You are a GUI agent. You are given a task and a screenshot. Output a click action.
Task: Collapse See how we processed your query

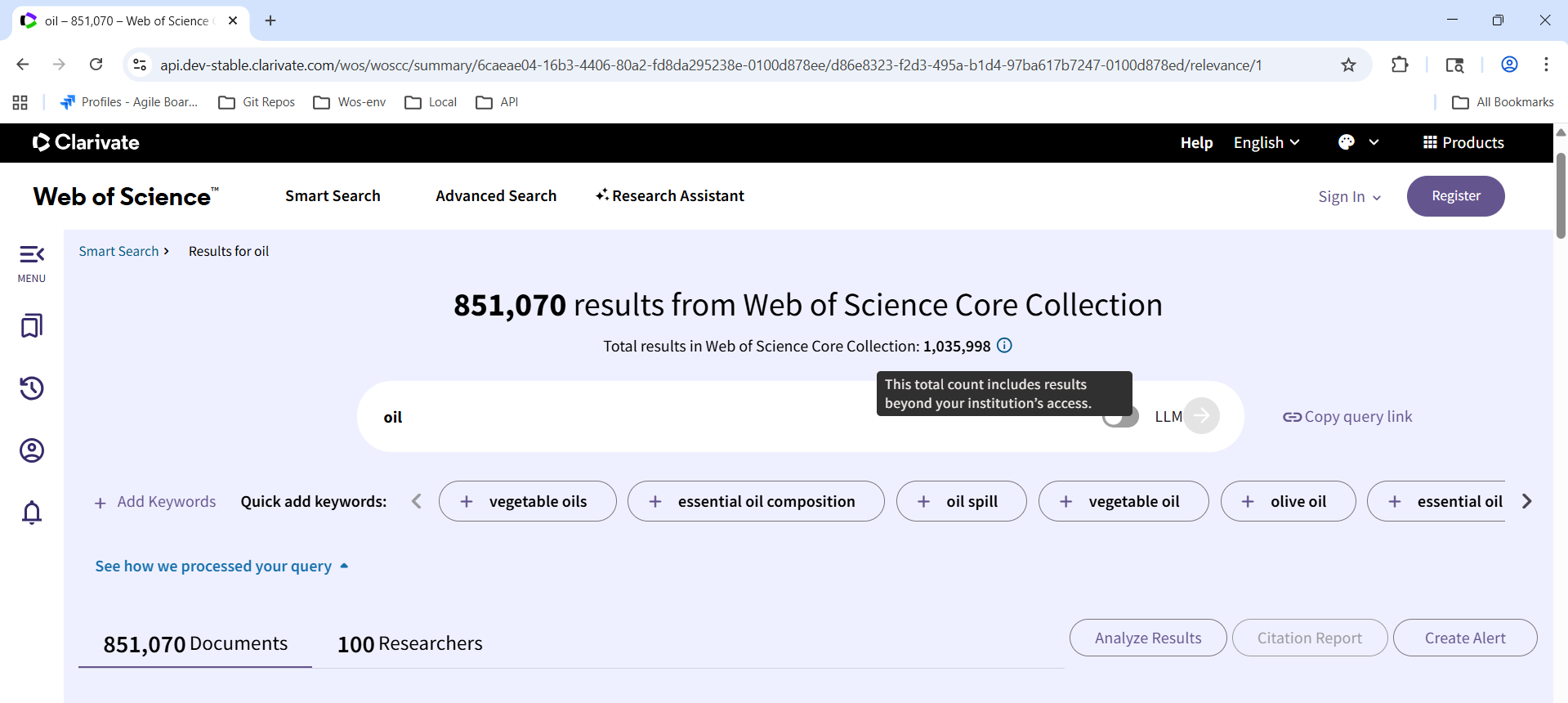[x=222, y=566]
